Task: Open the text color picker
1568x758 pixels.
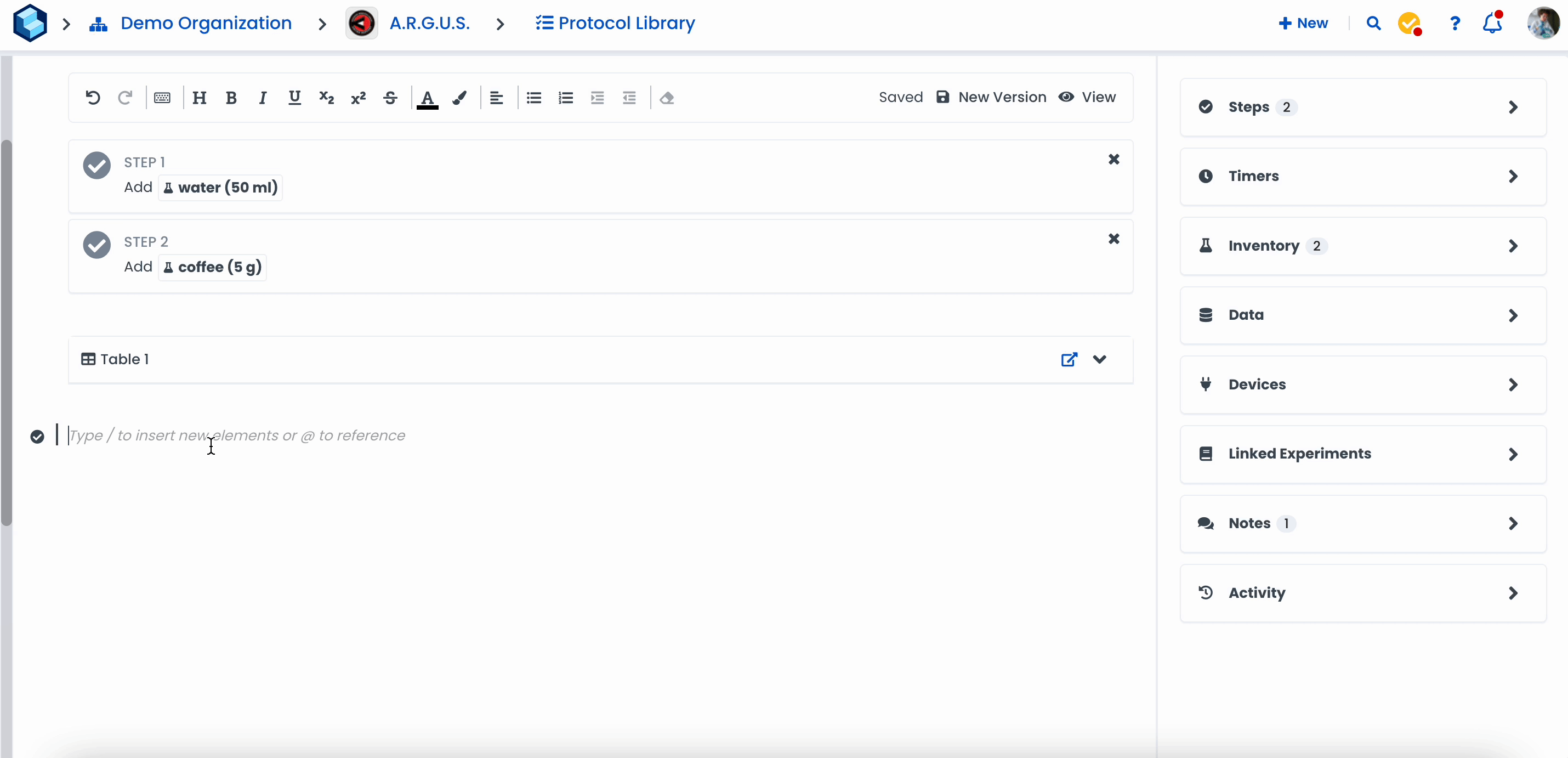Action: (427, 98)
